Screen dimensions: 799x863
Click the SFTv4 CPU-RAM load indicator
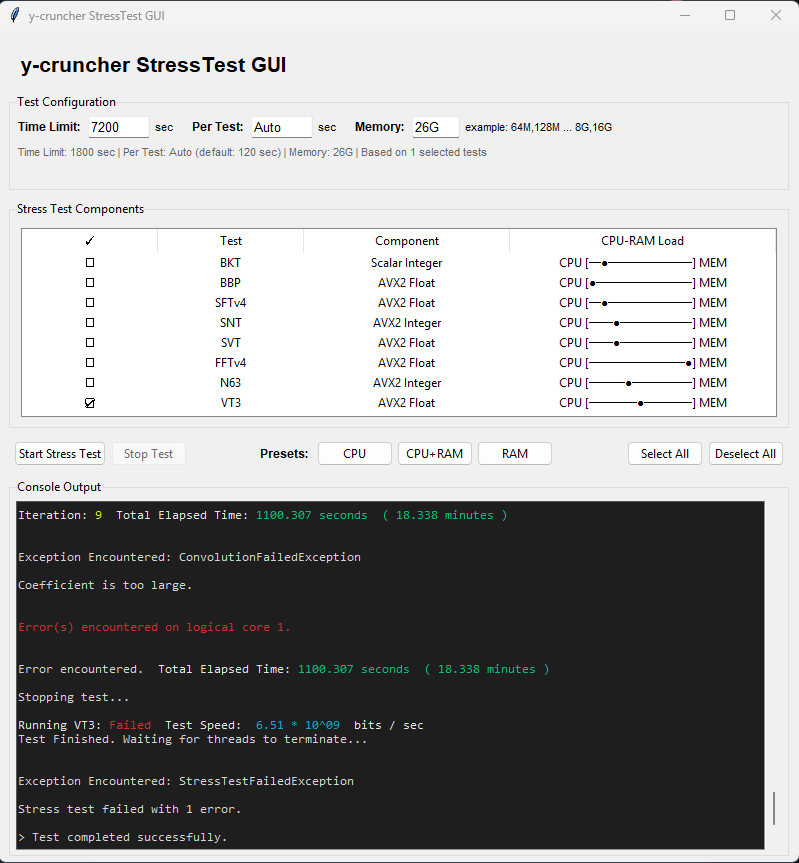point(643,303)
